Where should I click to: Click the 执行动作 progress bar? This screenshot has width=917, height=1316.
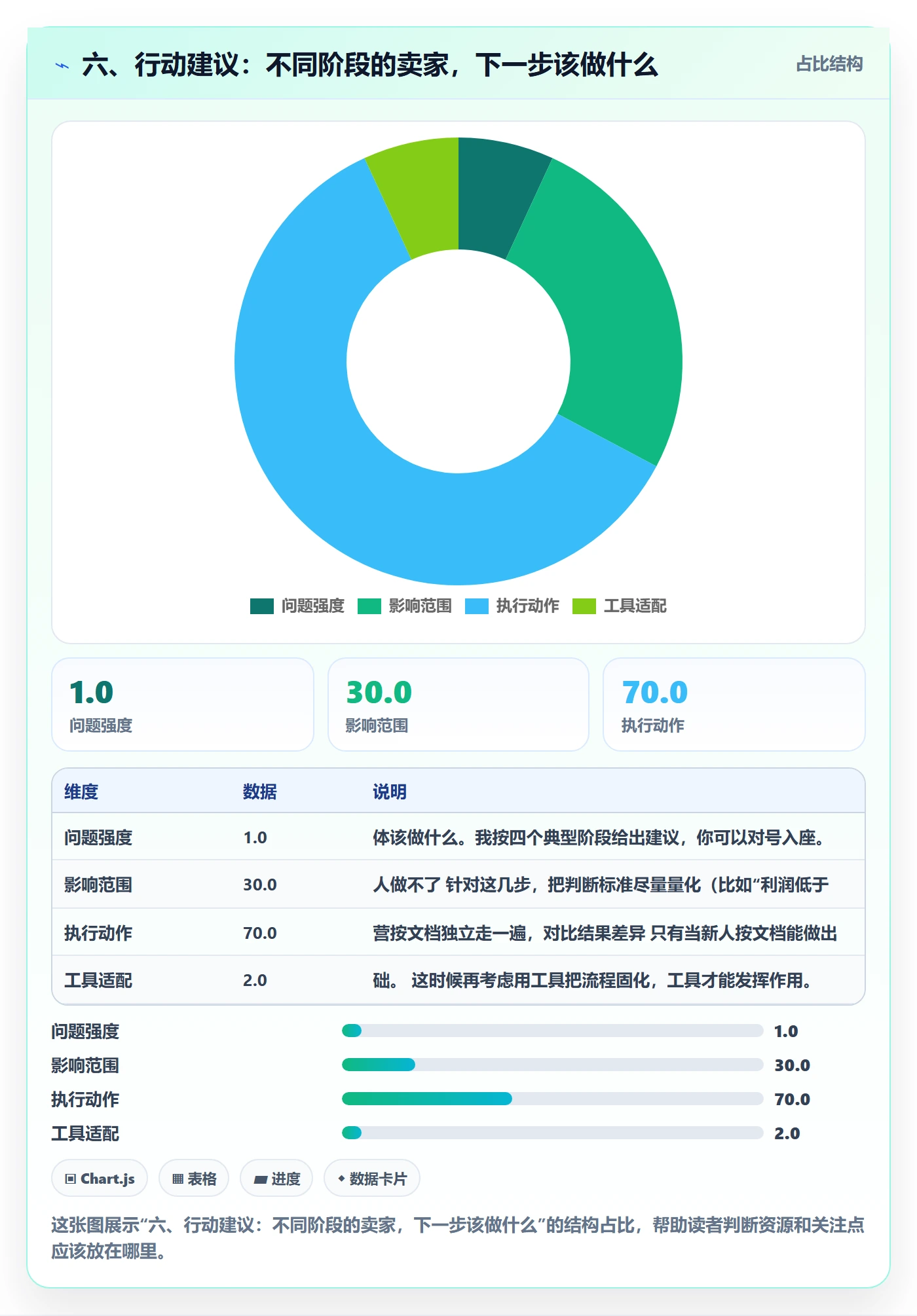click(553, 1099)
